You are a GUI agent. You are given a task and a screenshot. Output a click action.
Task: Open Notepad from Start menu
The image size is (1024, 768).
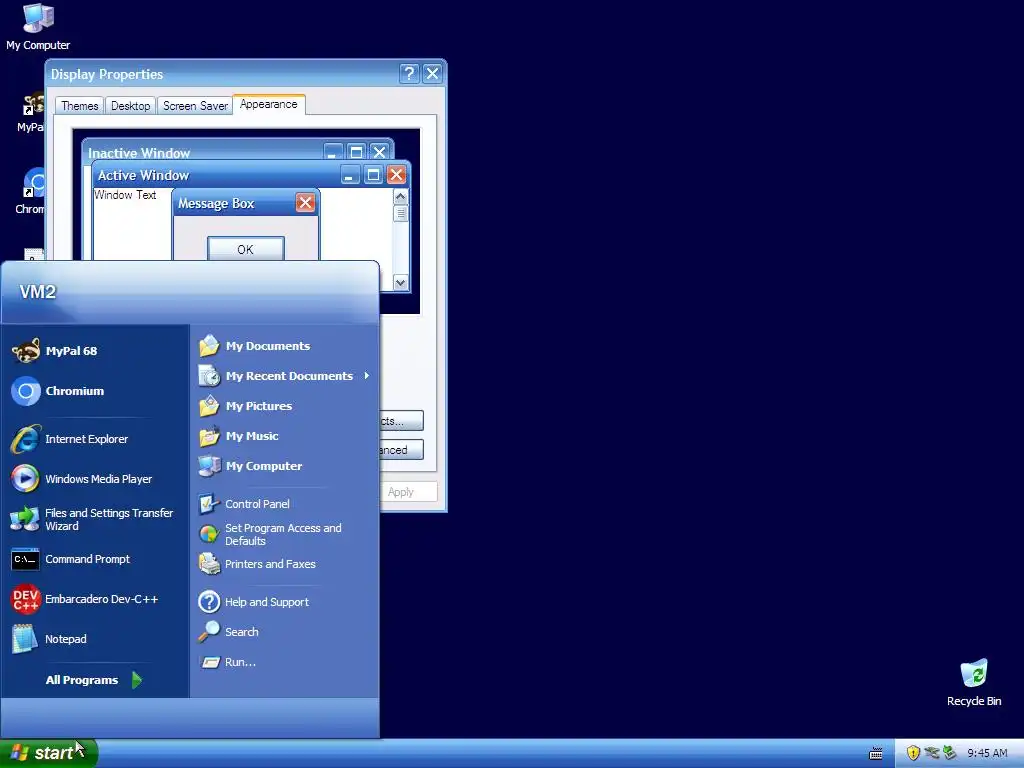coord(95,639)
